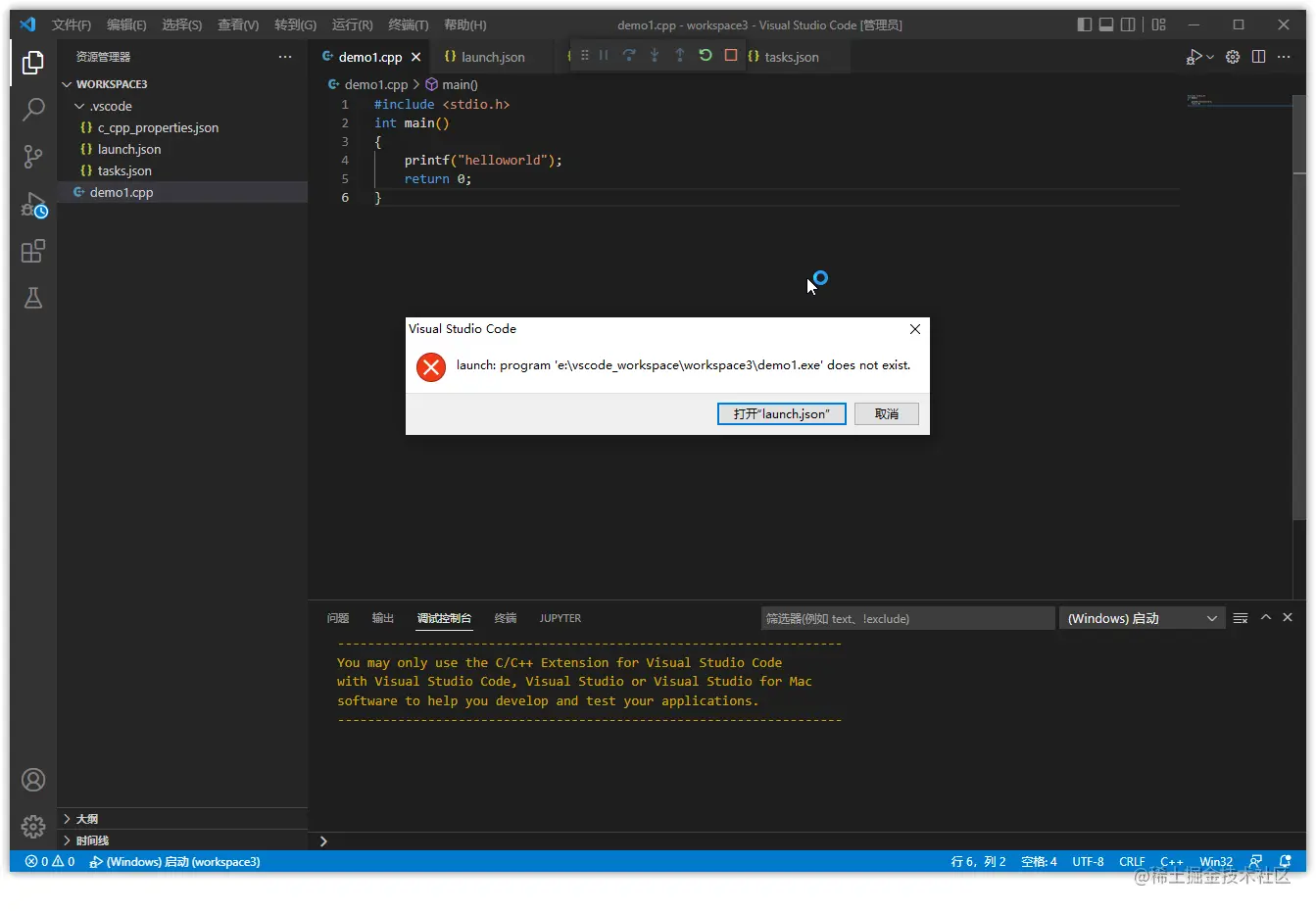Click the VS Code logo in title bar
The height and width of the screenshot is (911, 1316).
(27, 24)
